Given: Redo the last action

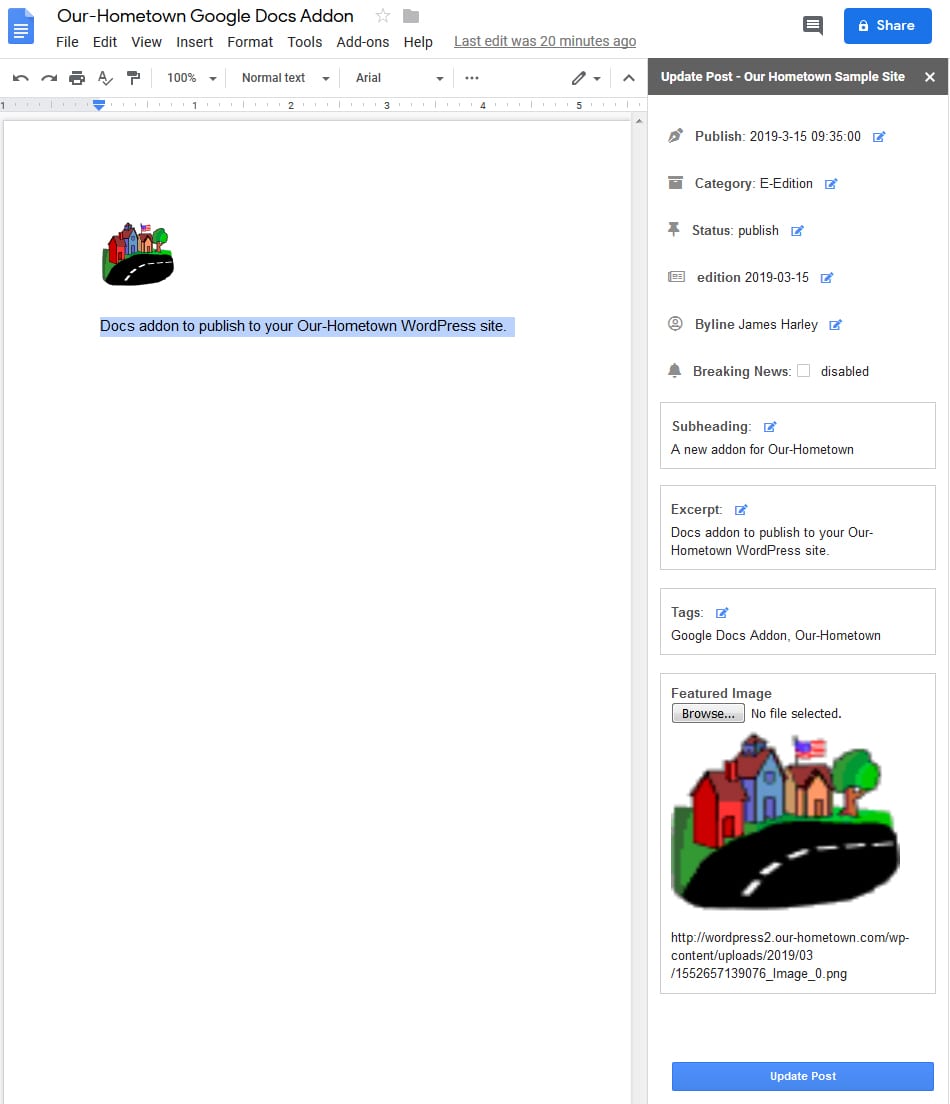Looking at the screenshot, I should pos(49,78).
